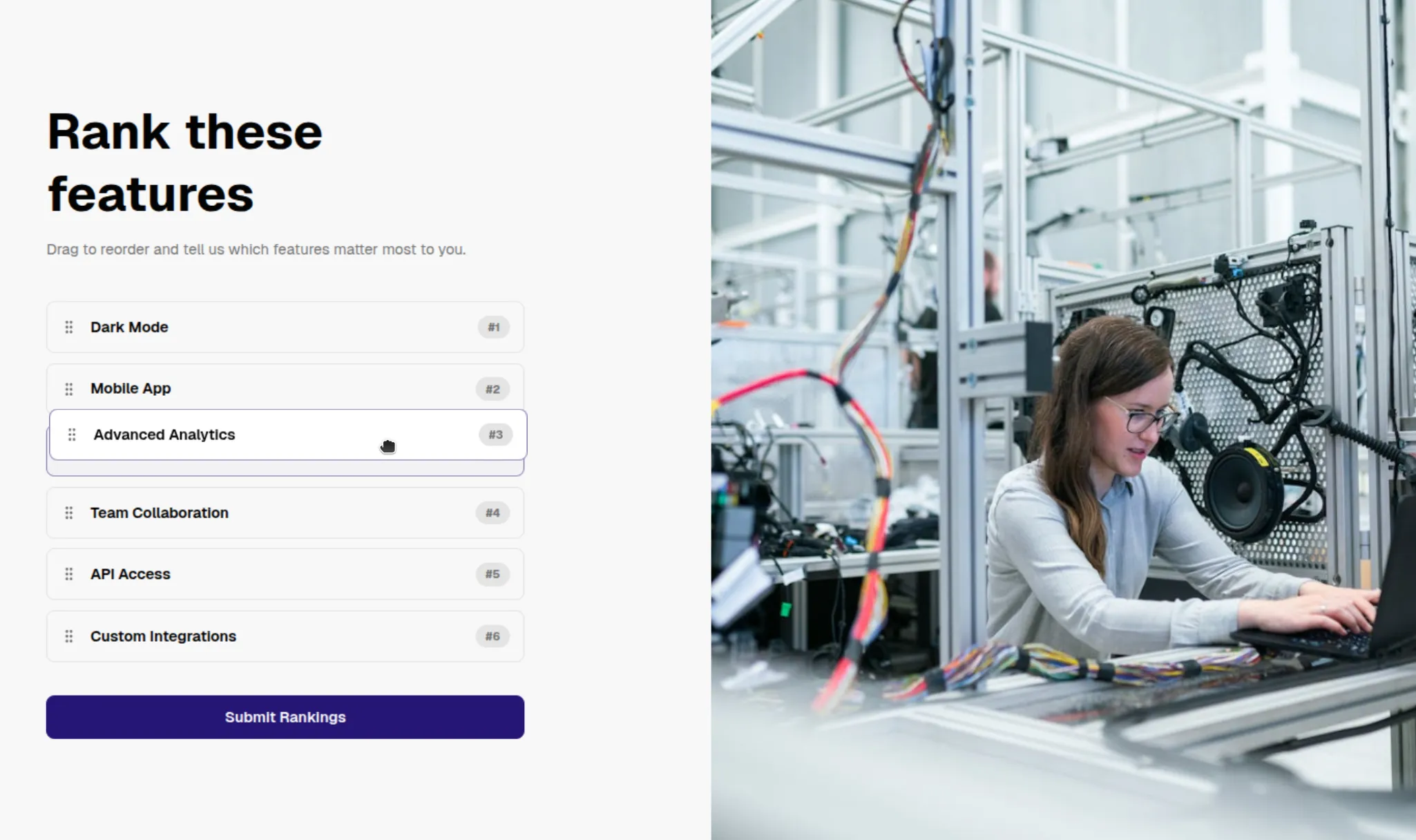Click the #1 rank badge

[493, 327]
